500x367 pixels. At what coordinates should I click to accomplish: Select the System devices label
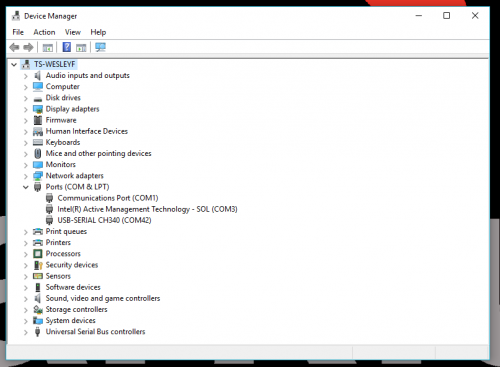[71, 321]
